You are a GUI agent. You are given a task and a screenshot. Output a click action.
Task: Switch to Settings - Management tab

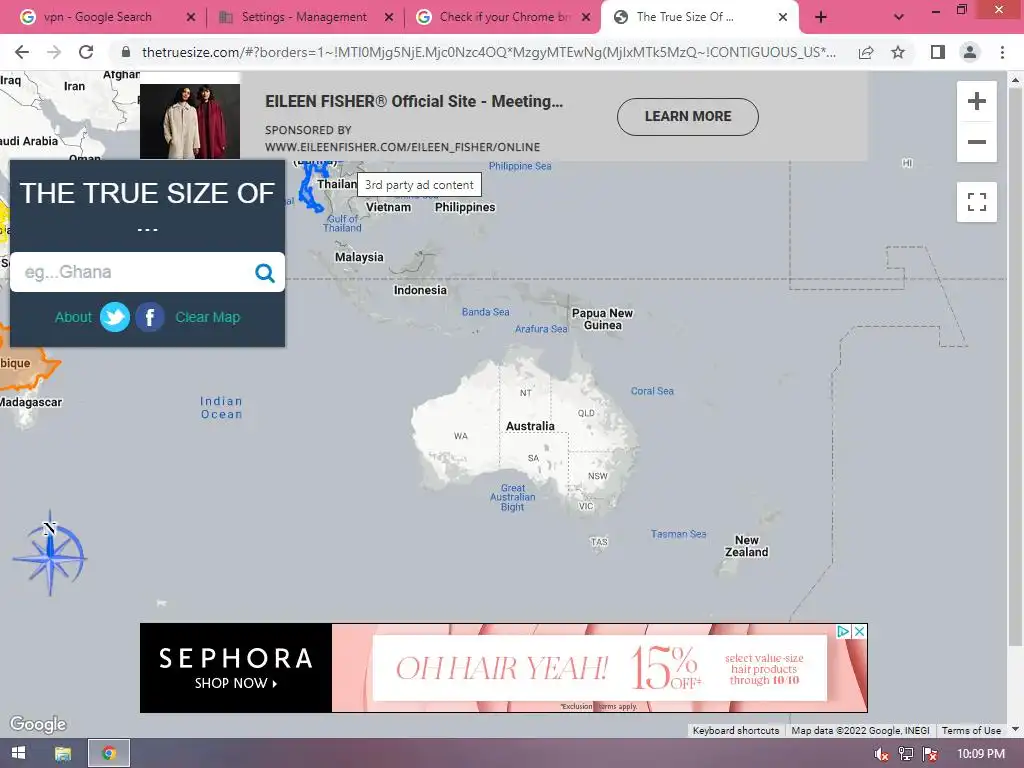(304, 17)
